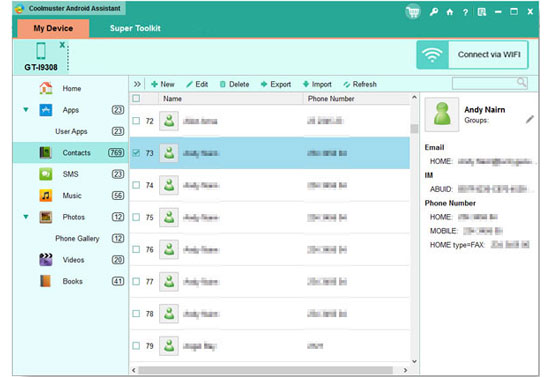Check the box for contact 75
The image size is (550, 377).
point(136,217)
